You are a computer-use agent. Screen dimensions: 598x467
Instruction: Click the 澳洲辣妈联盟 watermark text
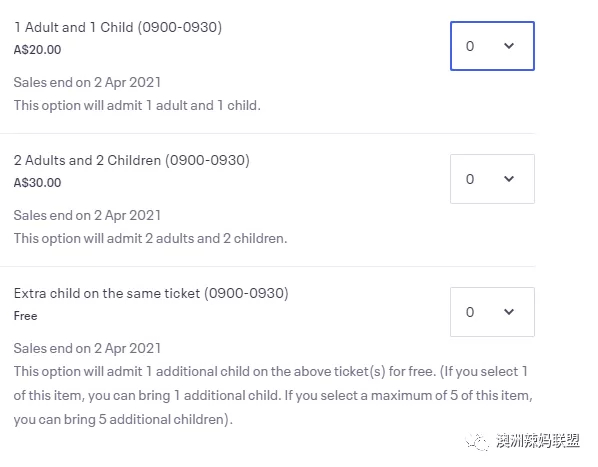pyautogui.click(x=538, y=441)
